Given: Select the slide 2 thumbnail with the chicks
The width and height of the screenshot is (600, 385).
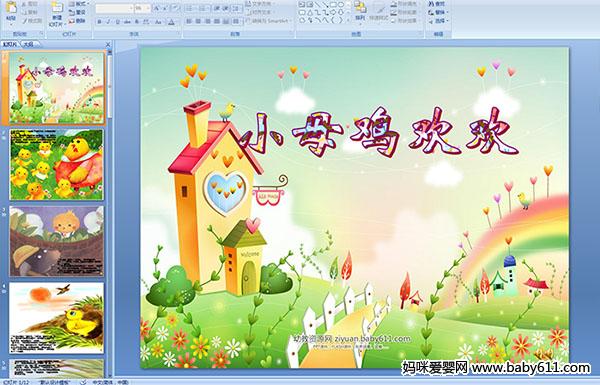Looking at the screenshot, I should [x=57, y=165].
